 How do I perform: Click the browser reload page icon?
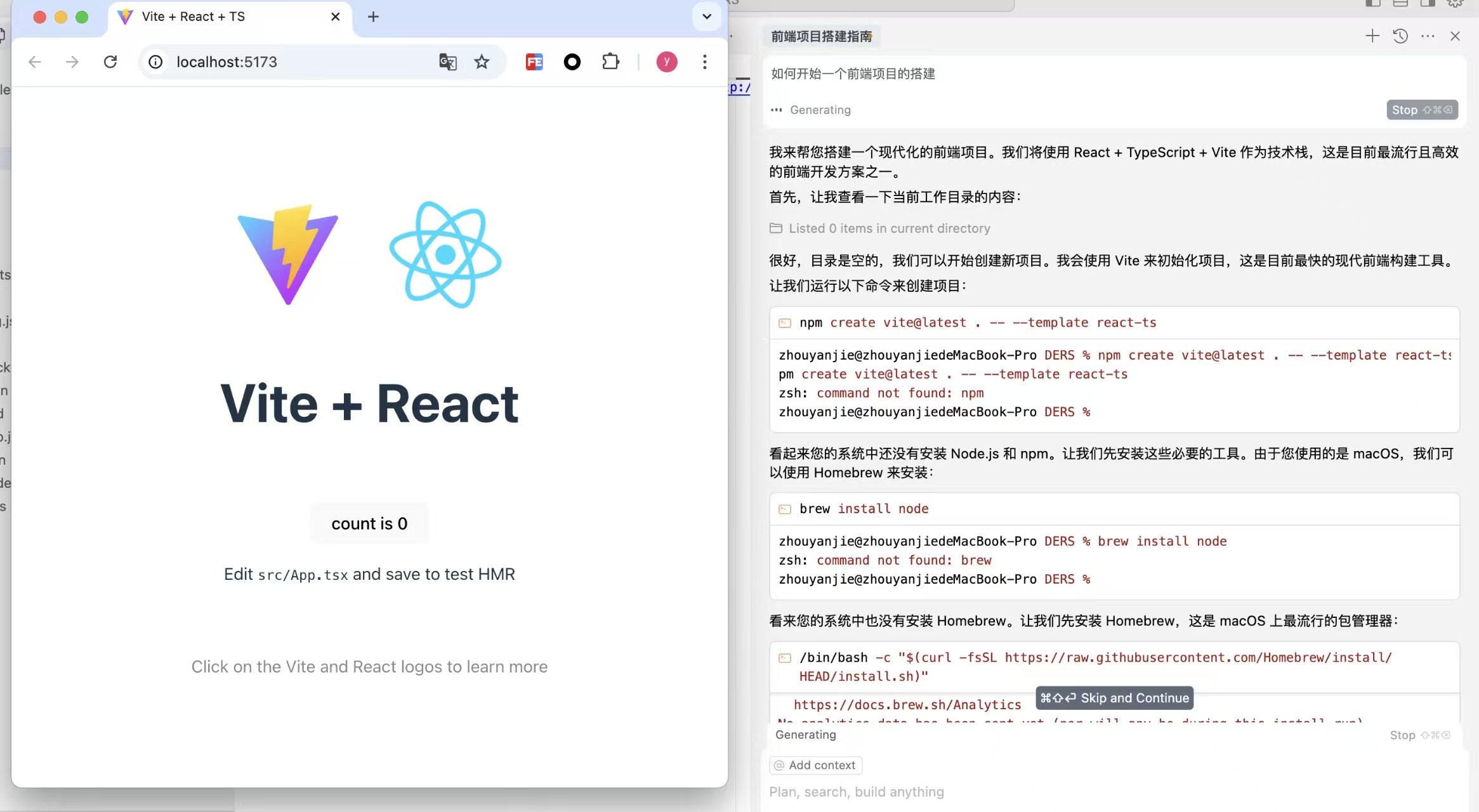tap(110, 62)
